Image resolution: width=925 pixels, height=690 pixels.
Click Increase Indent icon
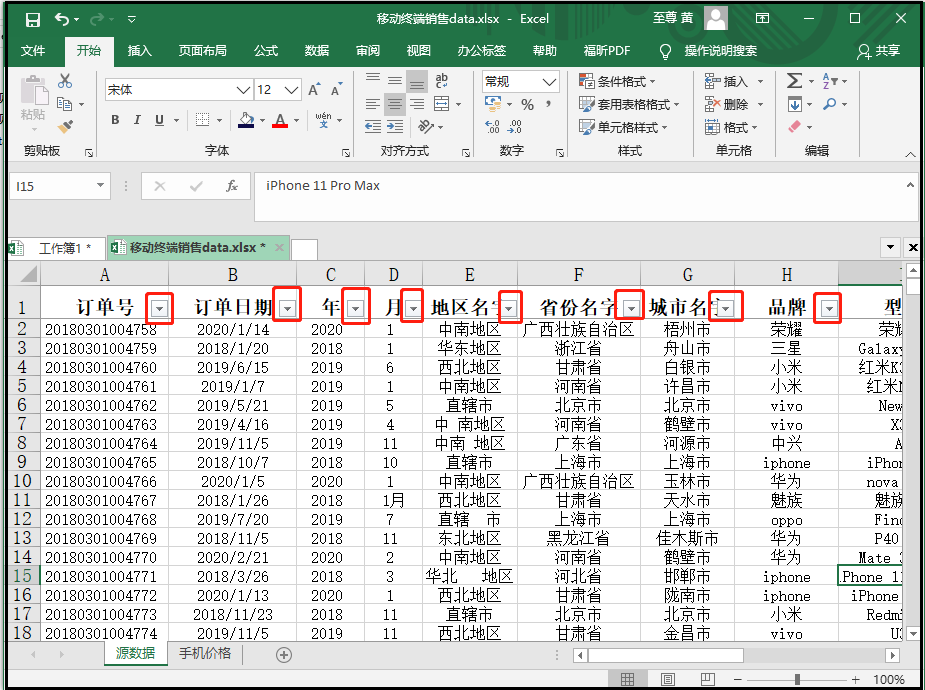pos(395,126)
